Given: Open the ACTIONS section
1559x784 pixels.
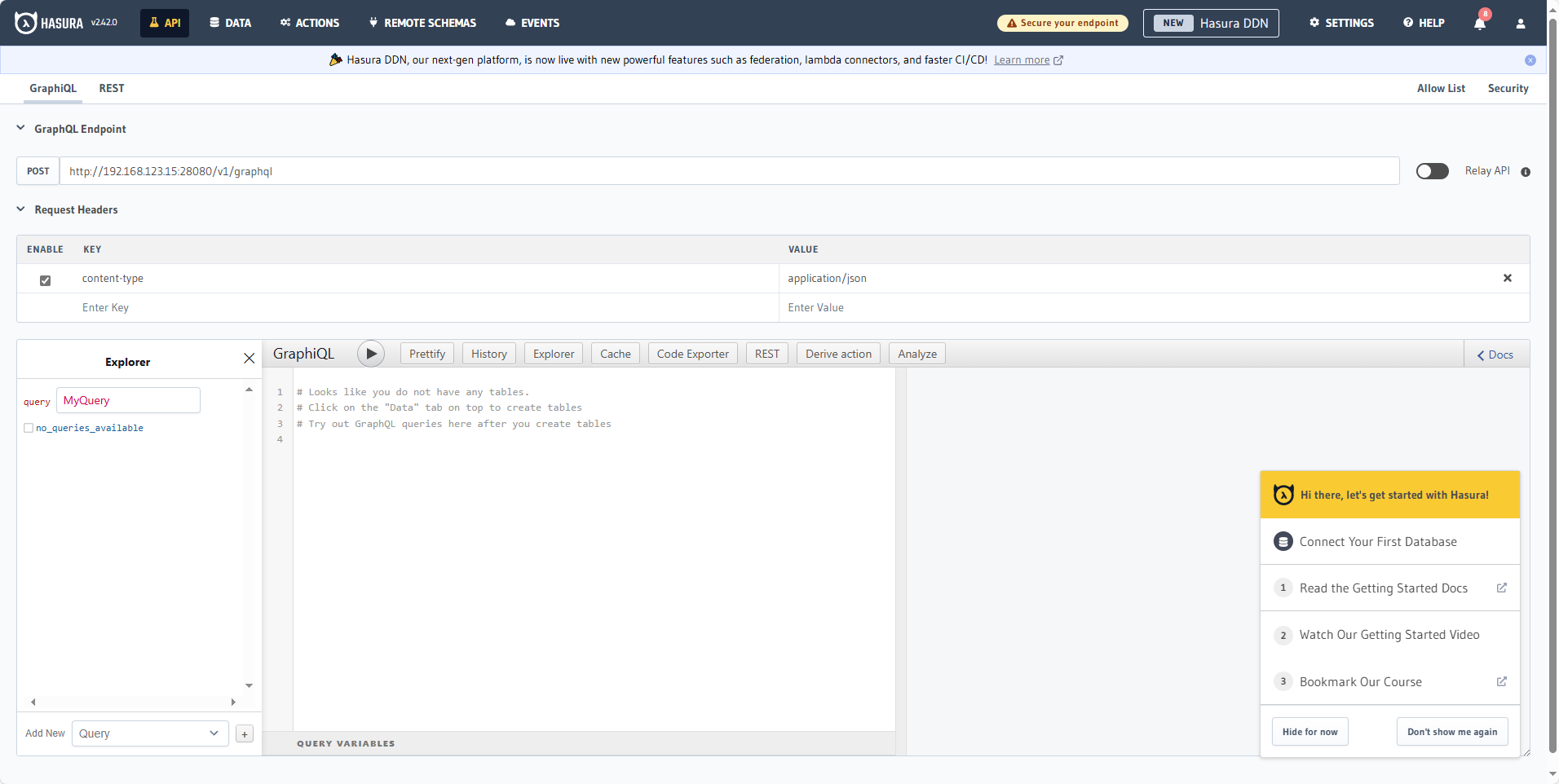Looking at the screenshot, I should point(310,23).
